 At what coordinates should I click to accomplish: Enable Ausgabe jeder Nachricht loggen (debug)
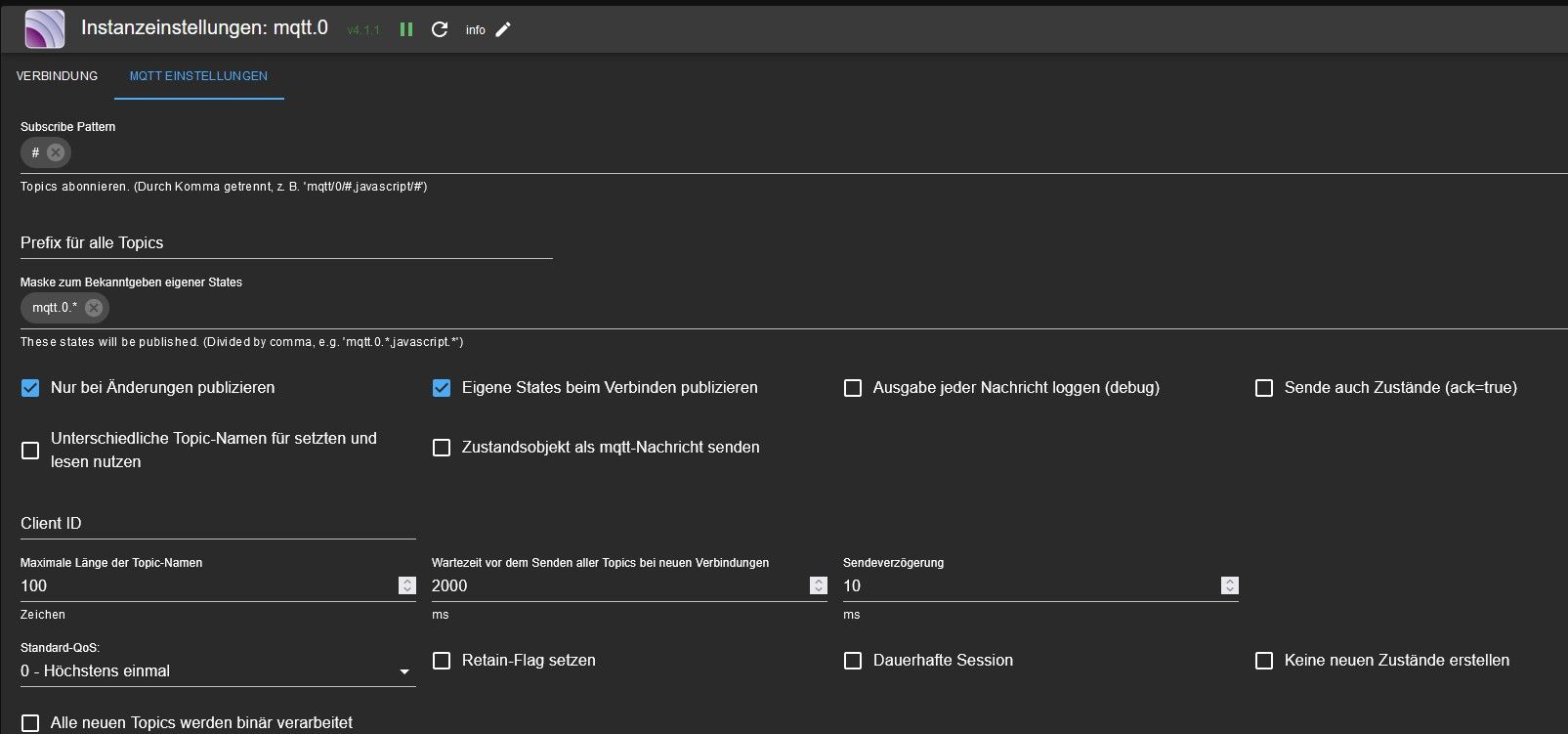pos(853,388)
